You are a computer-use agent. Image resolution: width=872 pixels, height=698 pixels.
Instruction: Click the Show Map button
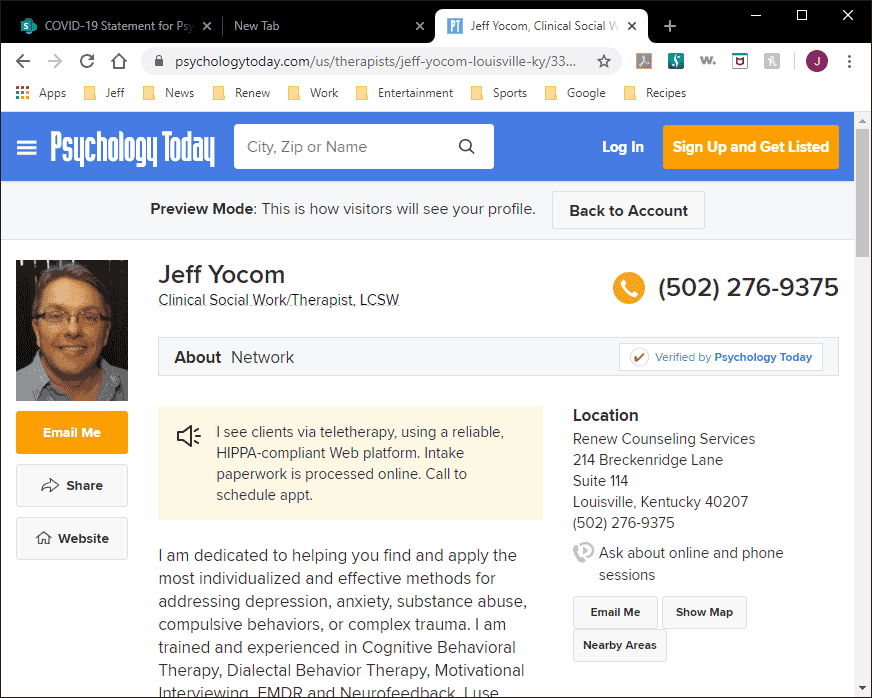(704, 612)
